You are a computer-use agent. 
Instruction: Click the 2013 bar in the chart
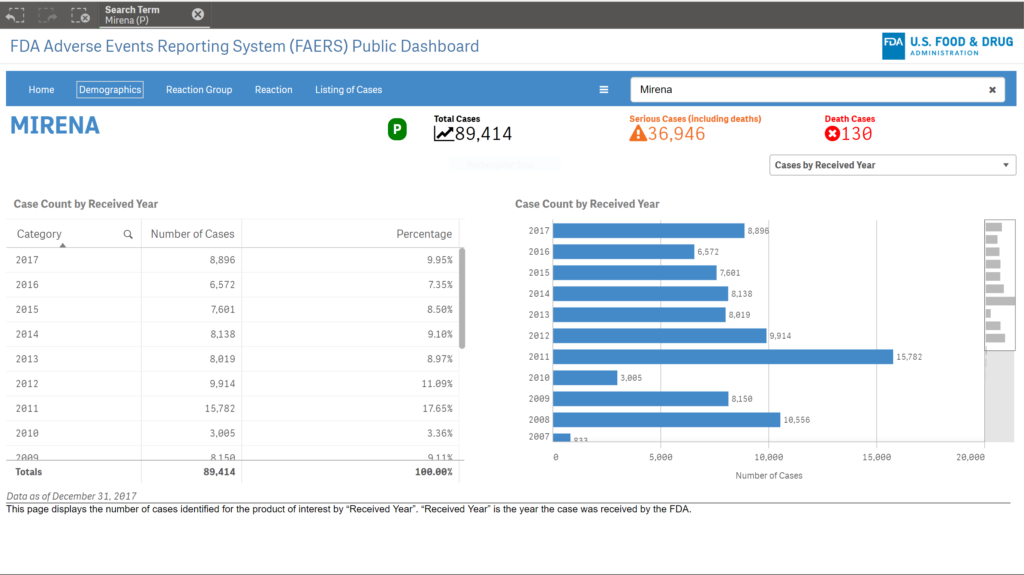click(x=639, y=315)
